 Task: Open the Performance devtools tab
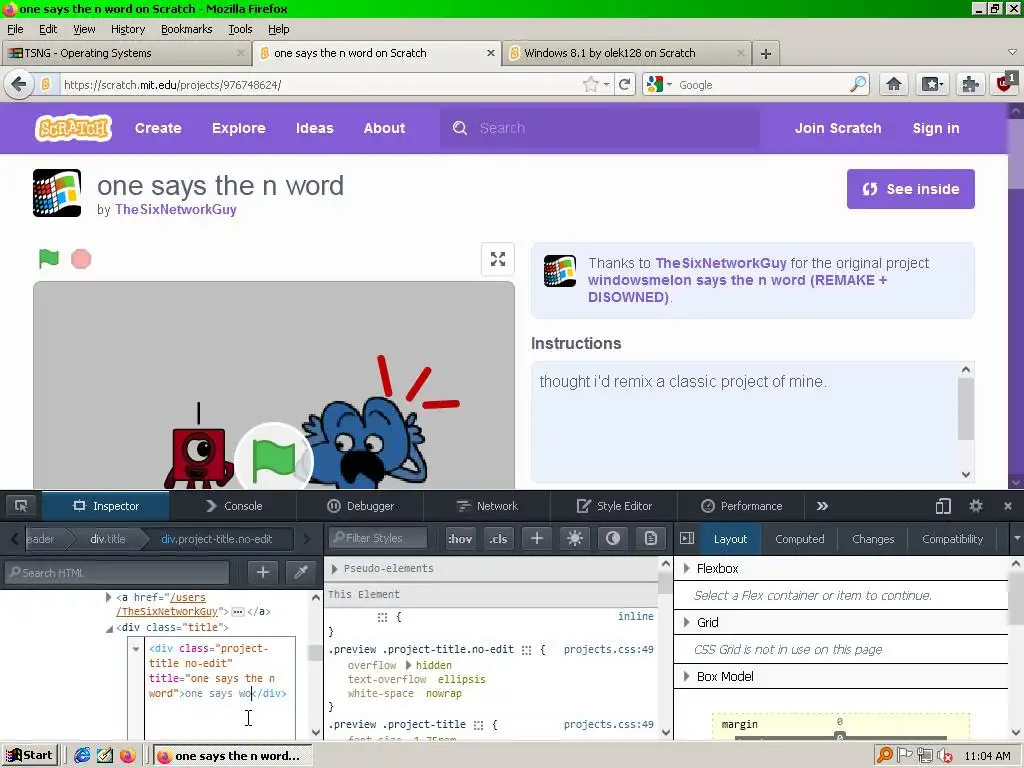[x=741, y=506]
